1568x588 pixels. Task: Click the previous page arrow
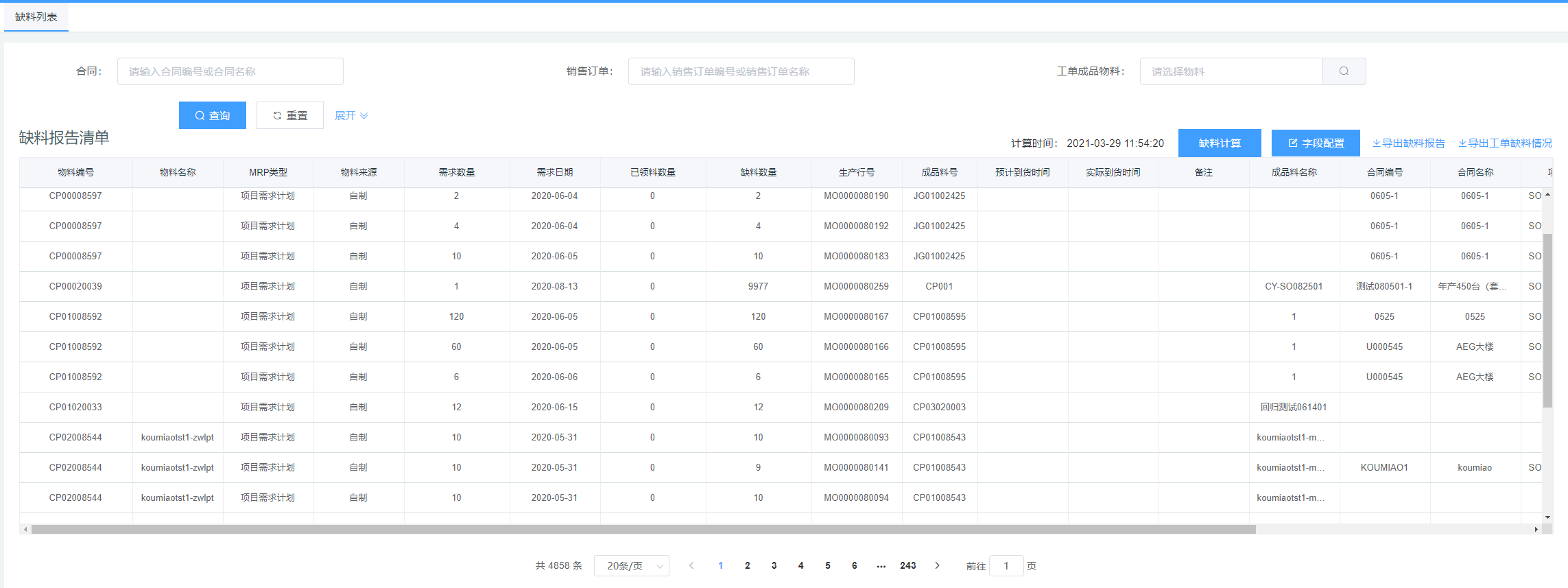[x=691, y=565]
